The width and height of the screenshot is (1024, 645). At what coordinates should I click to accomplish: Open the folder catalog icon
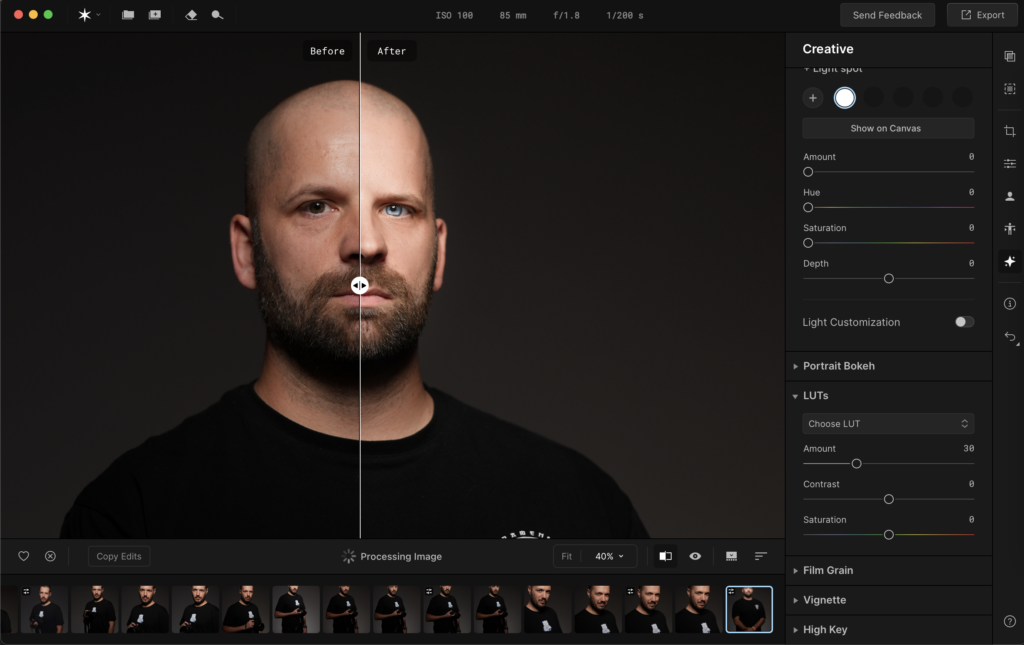pyautogui.click(x=128, y=15)
